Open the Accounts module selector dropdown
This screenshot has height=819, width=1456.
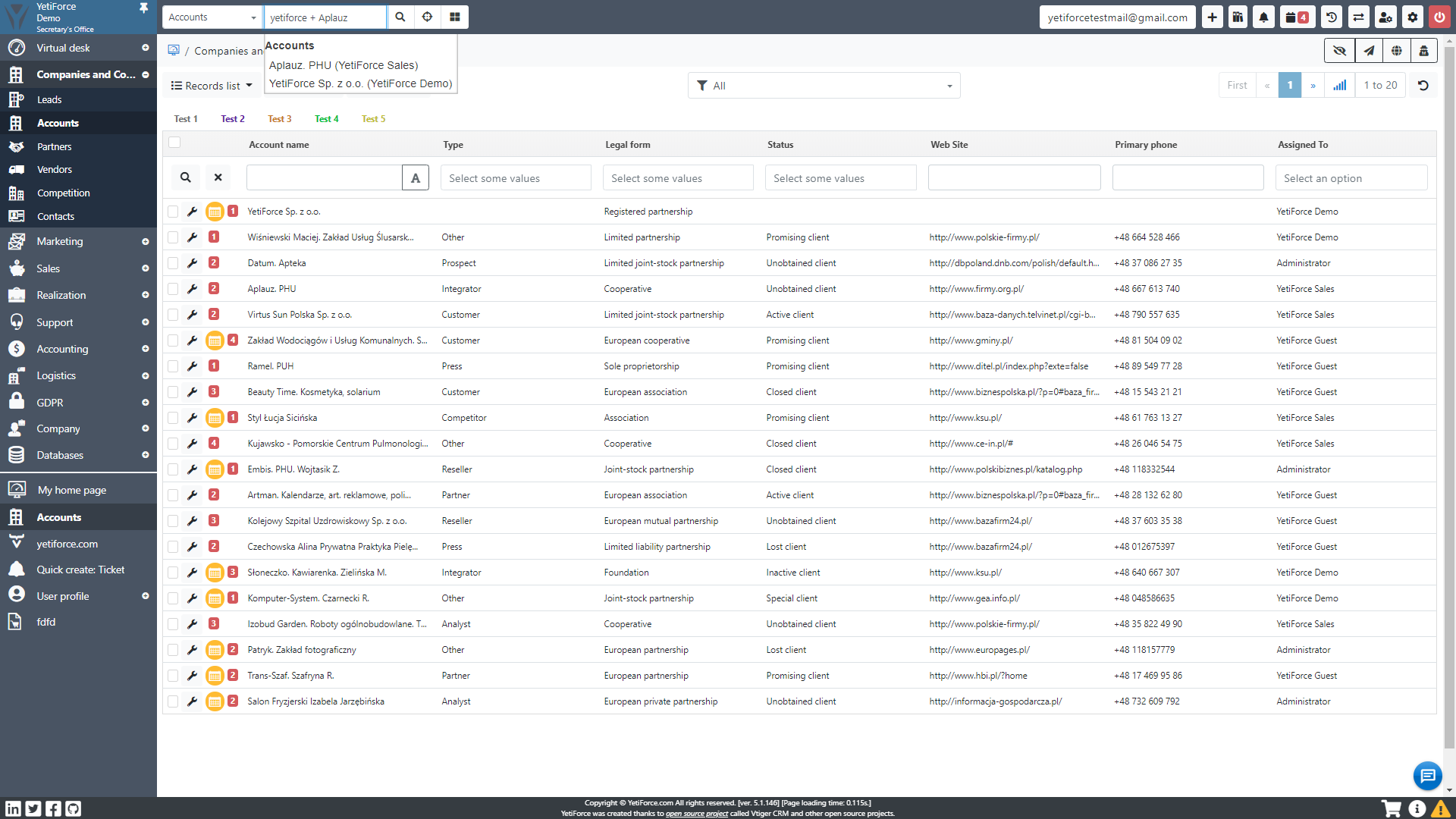point(212,17)
